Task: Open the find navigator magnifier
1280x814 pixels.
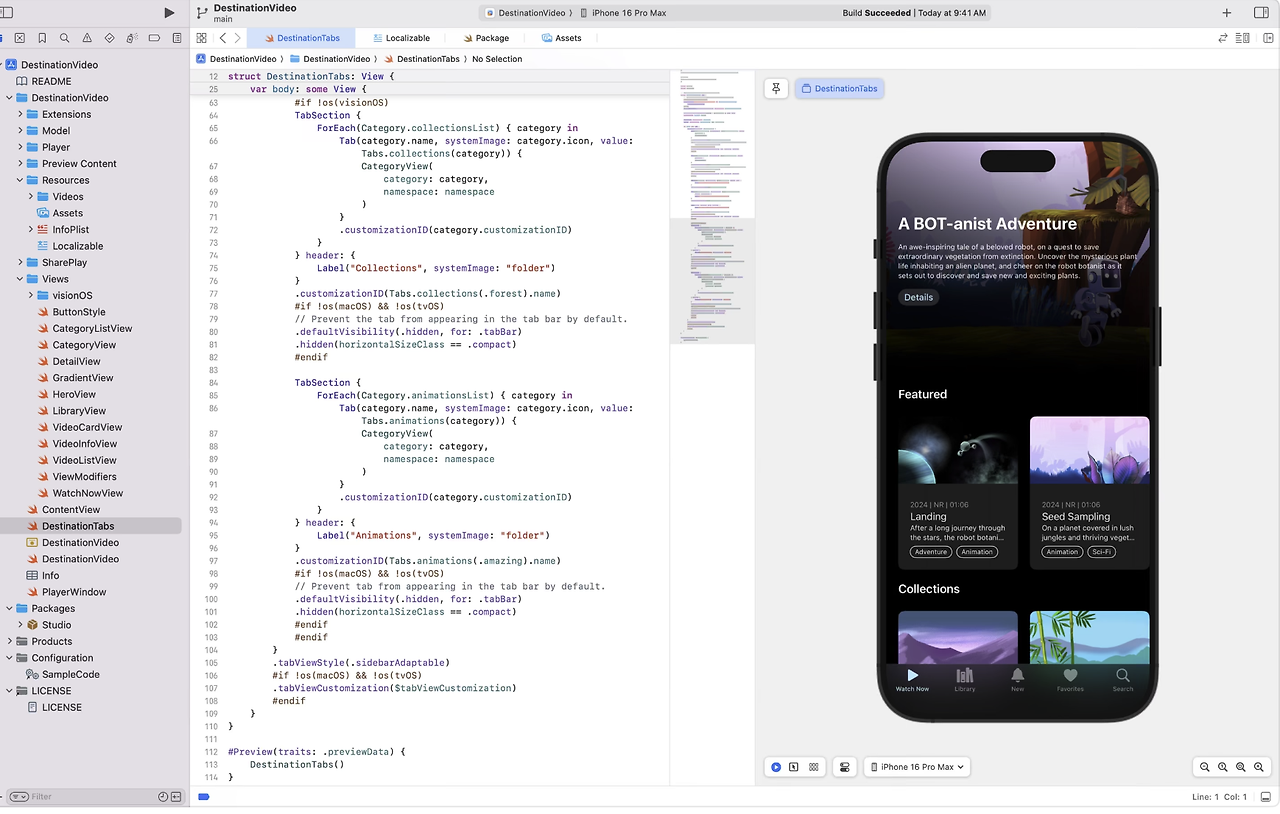Action: point(64,38)
